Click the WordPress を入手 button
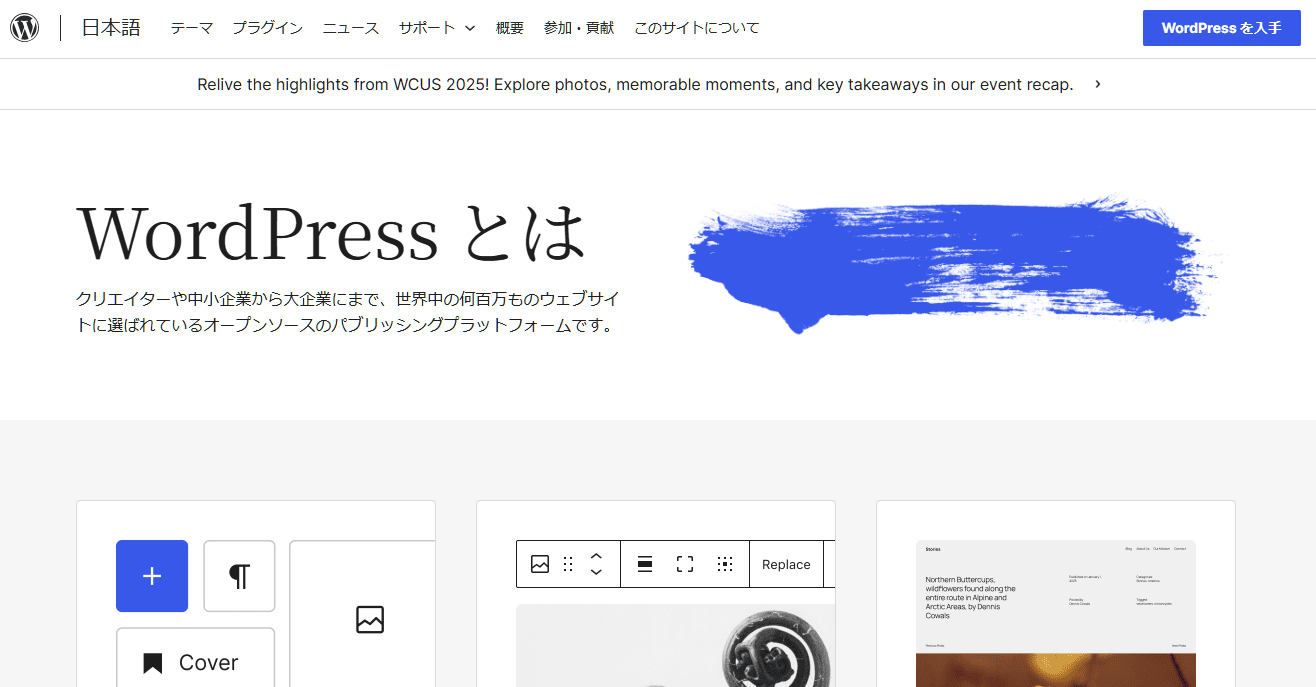 [1221, 28]
